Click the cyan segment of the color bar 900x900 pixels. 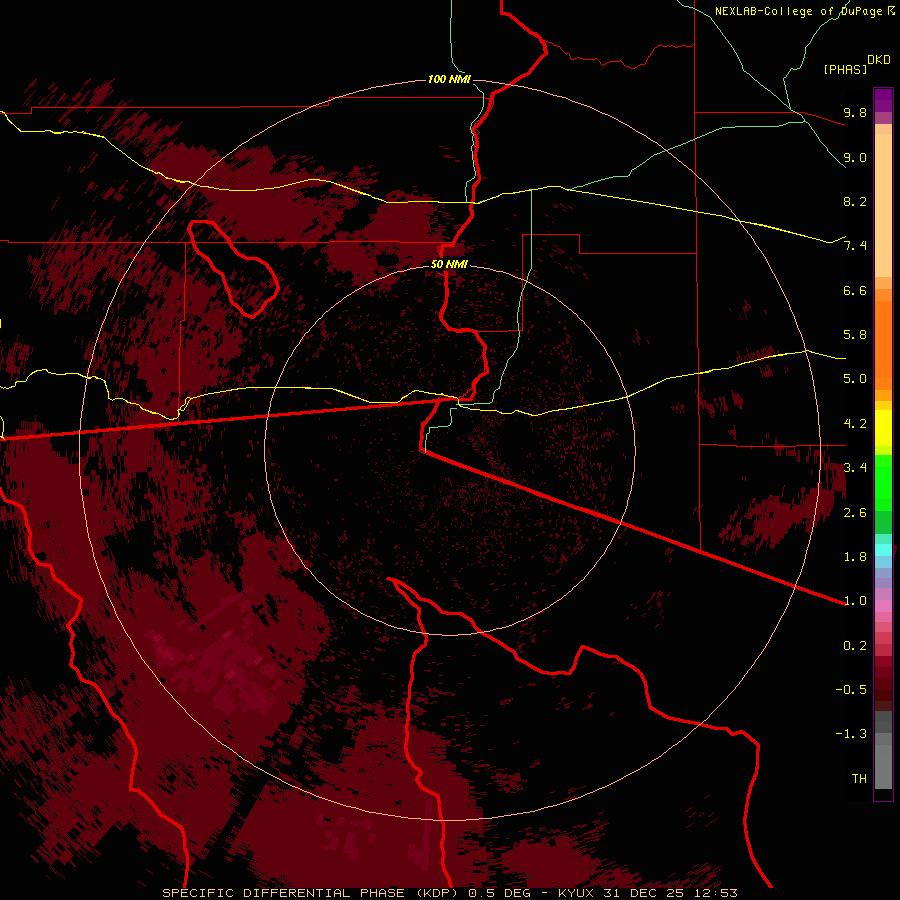883,550
